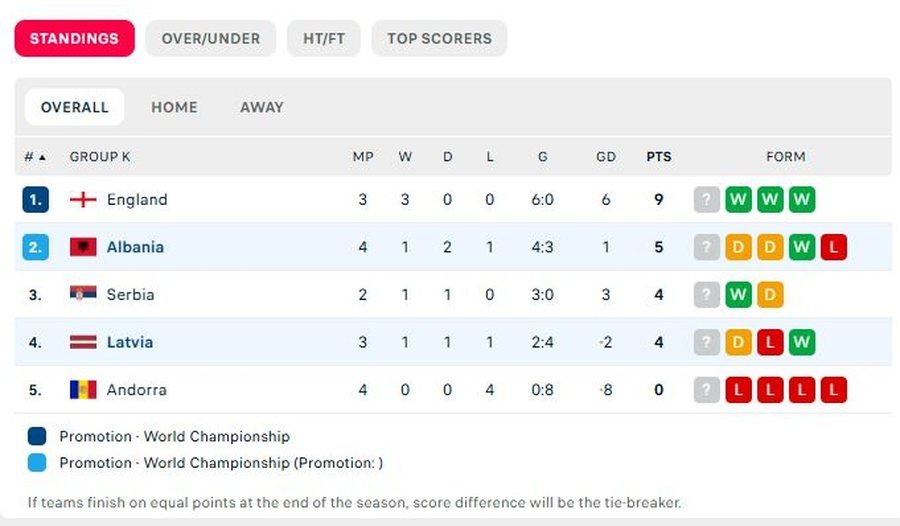Select the Away standings filter

262,107
